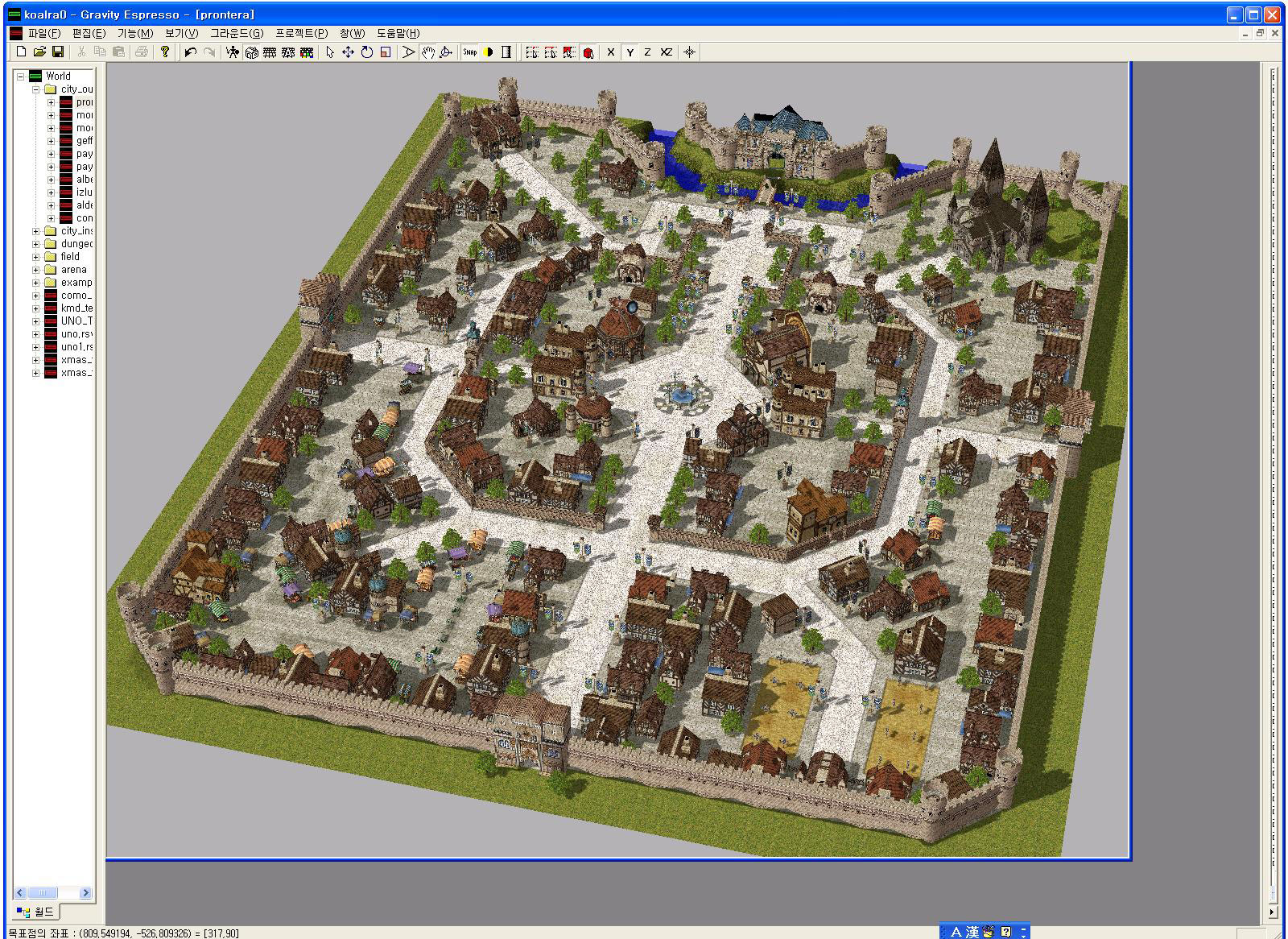The image size is (1288, 939).
Task: Open a file using the folder icon
Action: click(39, 52)
